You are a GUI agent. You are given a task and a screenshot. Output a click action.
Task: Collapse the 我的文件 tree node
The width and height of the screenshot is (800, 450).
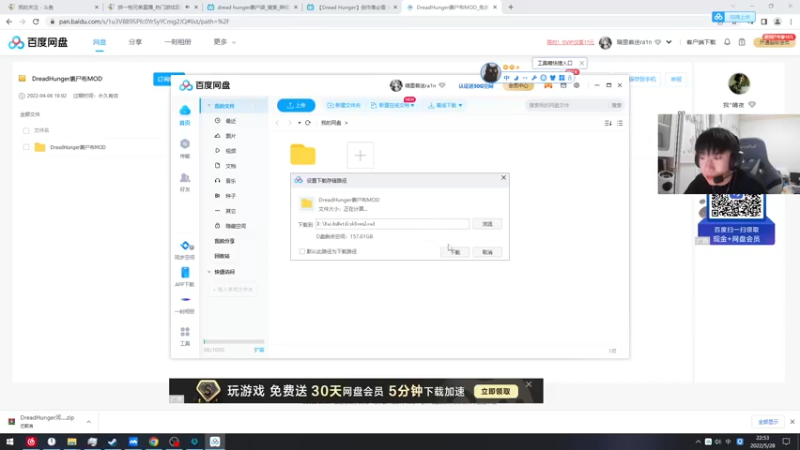209,106
